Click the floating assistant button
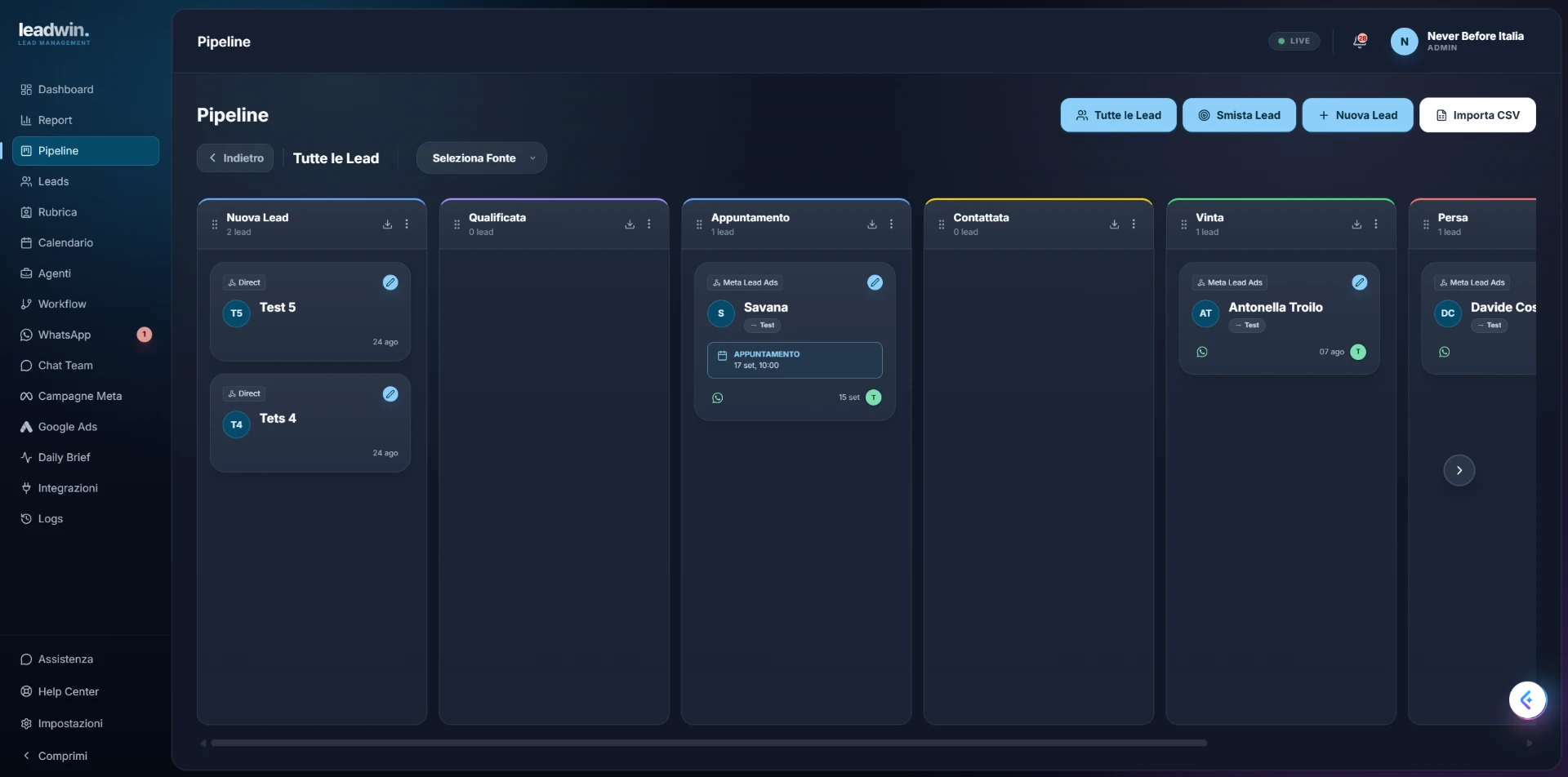 [x=1527, y=700]
